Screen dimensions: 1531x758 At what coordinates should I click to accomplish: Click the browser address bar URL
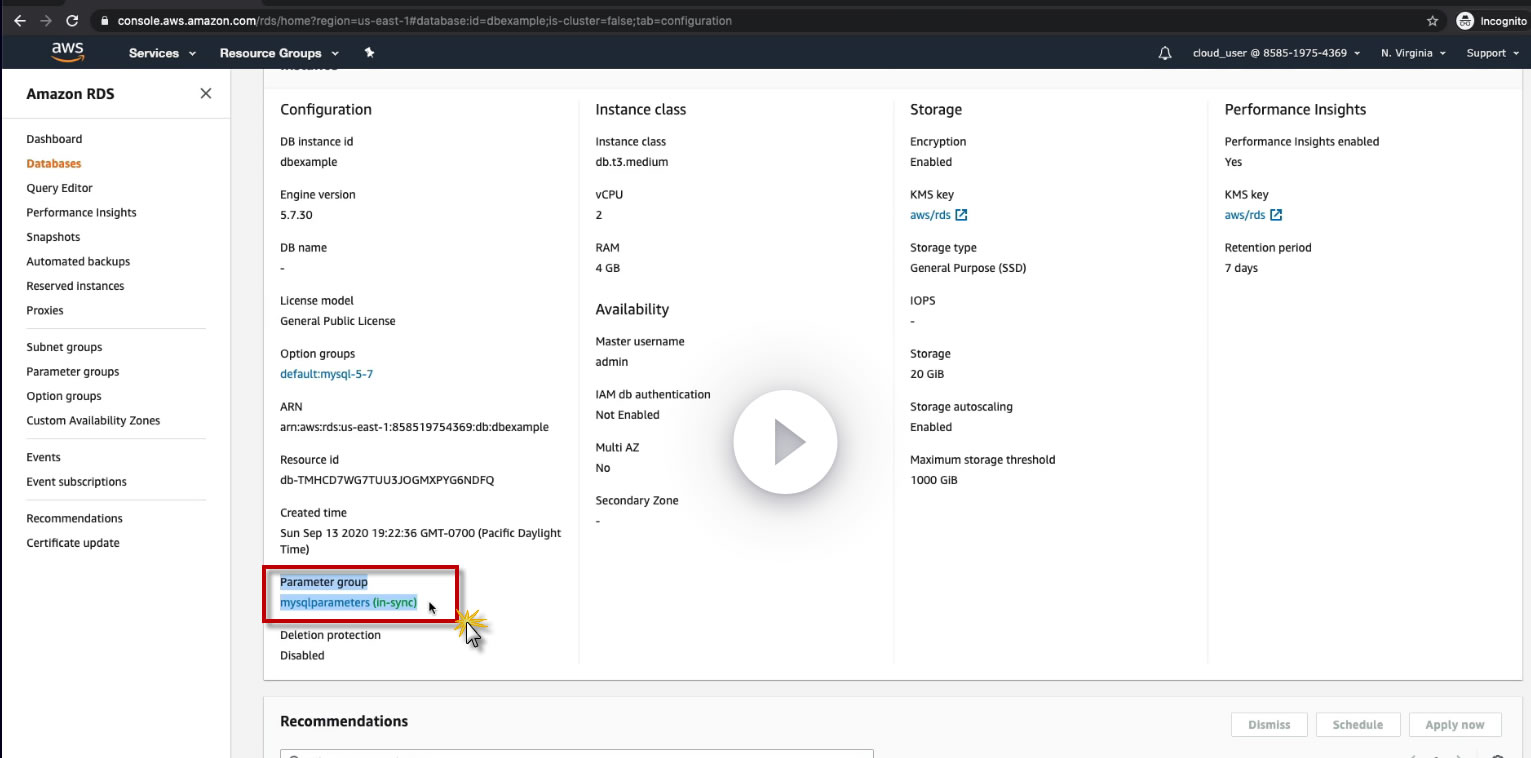coord(424,20)
